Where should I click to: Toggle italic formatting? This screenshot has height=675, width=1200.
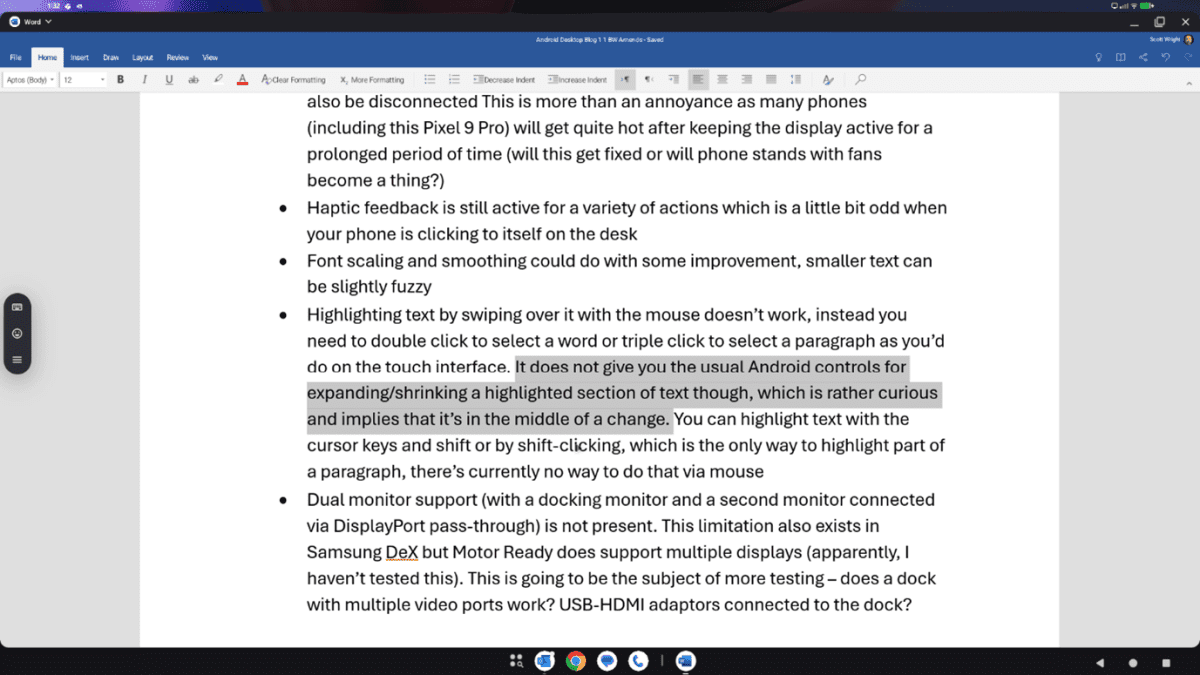click(x=144, y=79)
